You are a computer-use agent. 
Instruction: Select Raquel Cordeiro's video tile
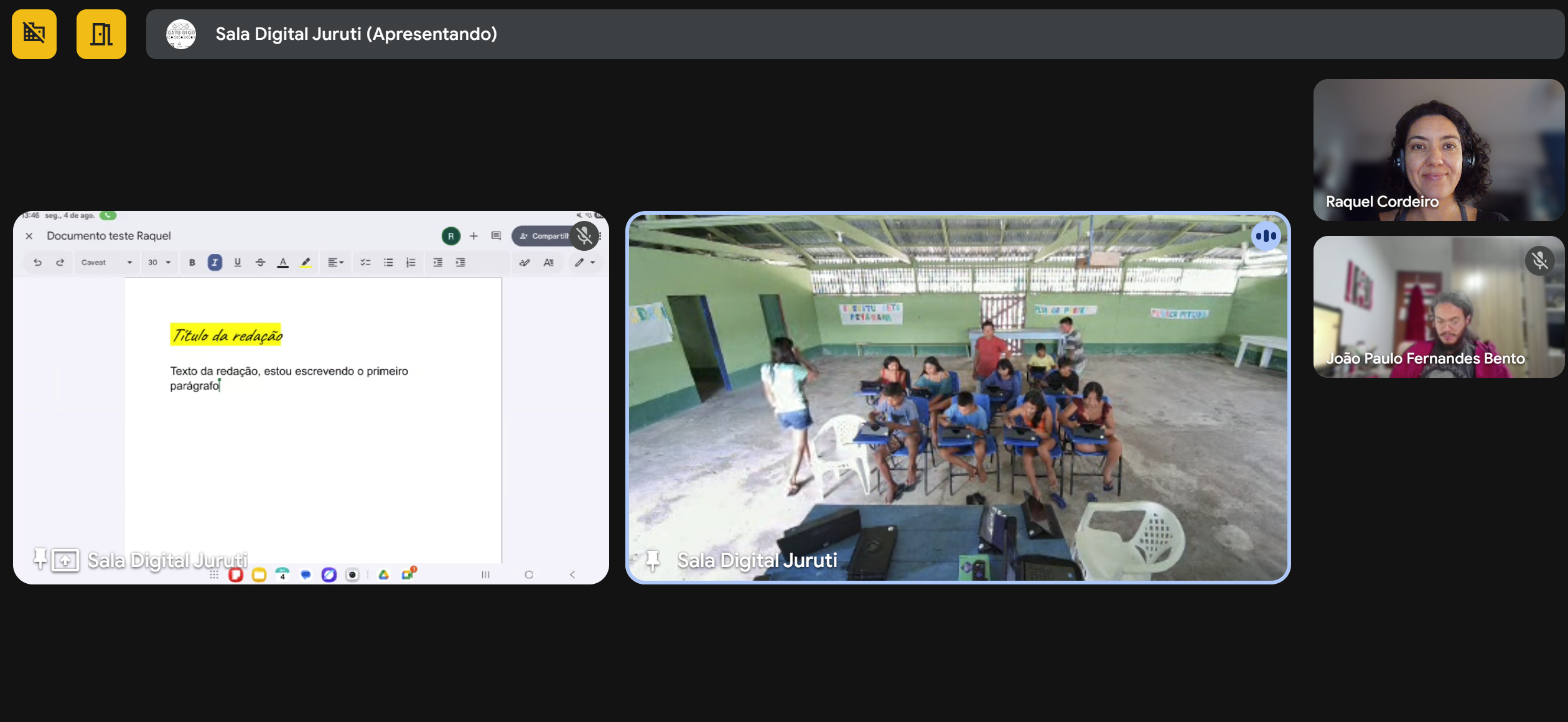pos(1438,150)
